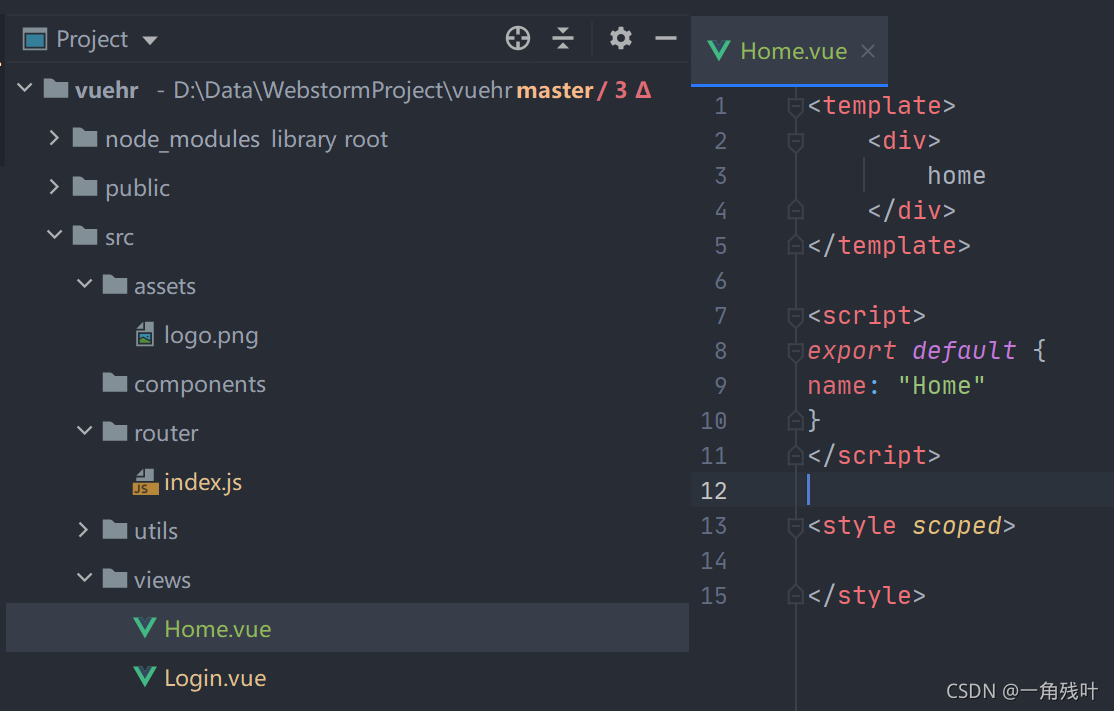Open Project panel settings gear
The height and width of the screenshot is (711, 1114).
coord(620,38)
